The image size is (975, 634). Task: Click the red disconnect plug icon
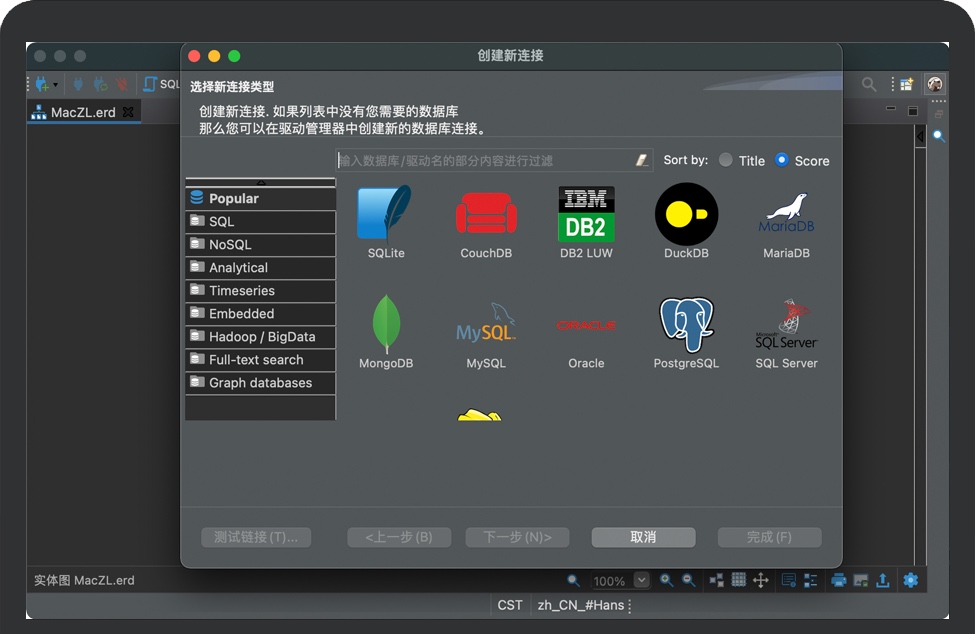point(122,84)
